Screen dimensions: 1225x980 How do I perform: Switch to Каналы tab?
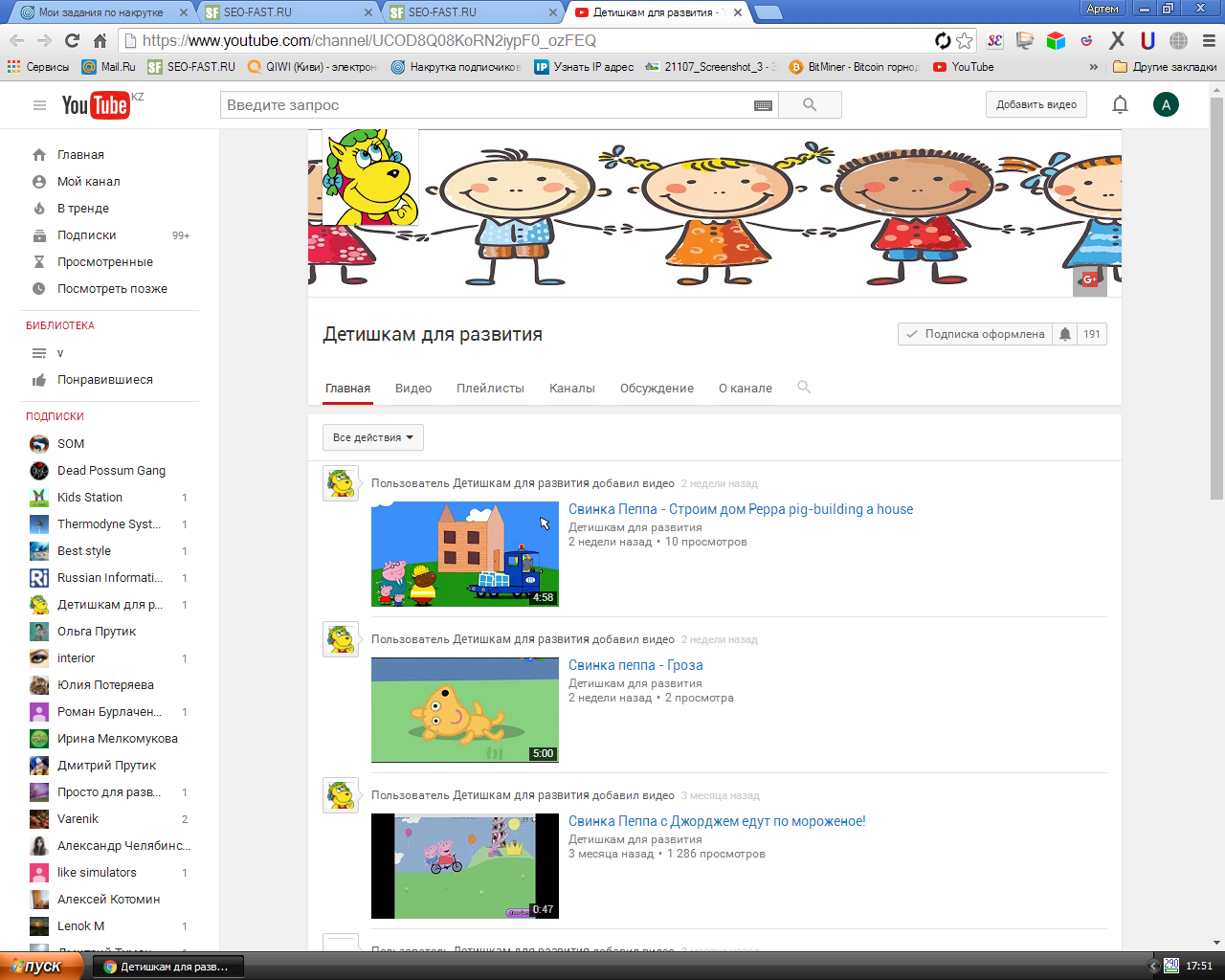click(572, 388)
